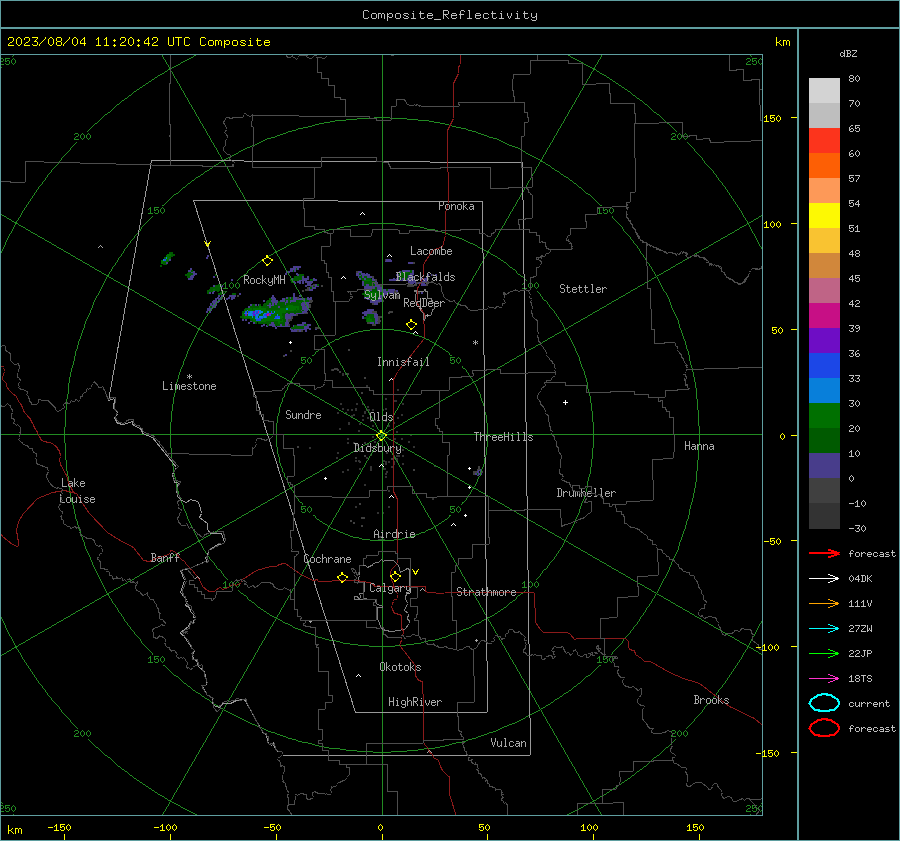Select the Stettler label

pos(583,289)
